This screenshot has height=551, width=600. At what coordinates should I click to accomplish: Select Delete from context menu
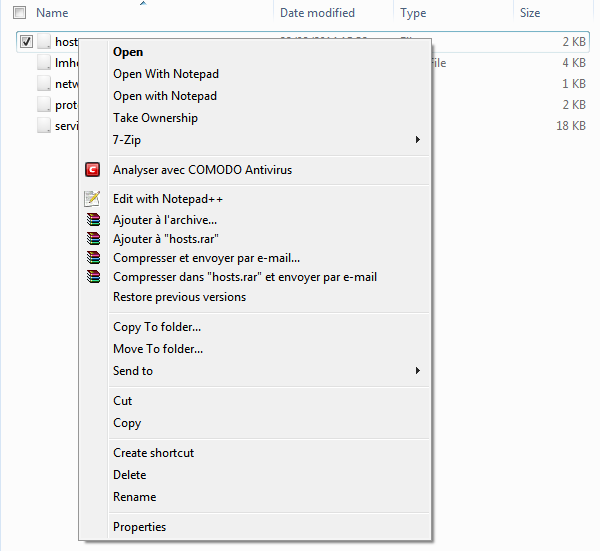pyautogui.click(x=129, y=475)
